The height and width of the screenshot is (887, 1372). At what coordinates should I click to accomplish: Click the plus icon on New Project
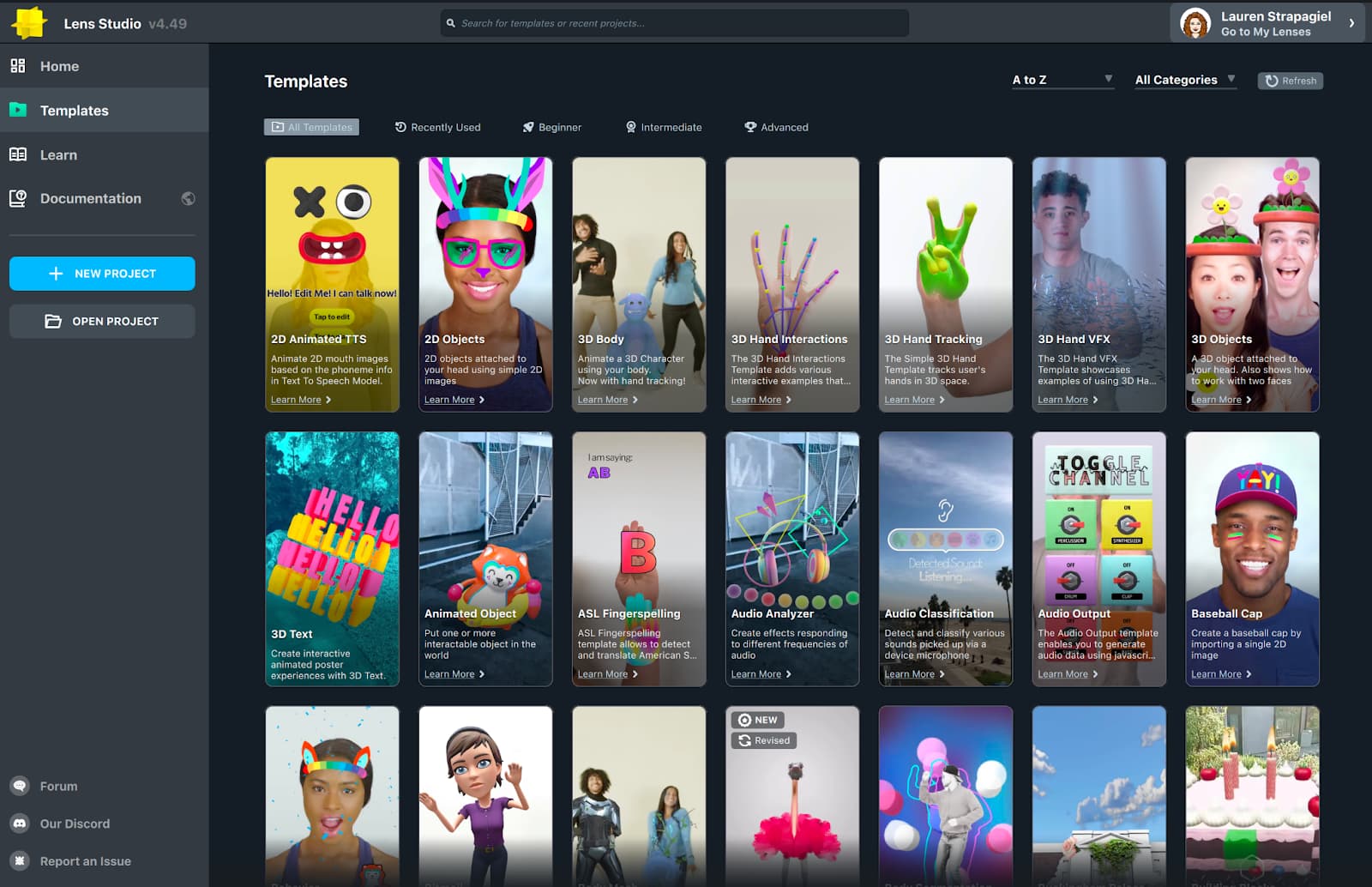(x=56, y=274)
